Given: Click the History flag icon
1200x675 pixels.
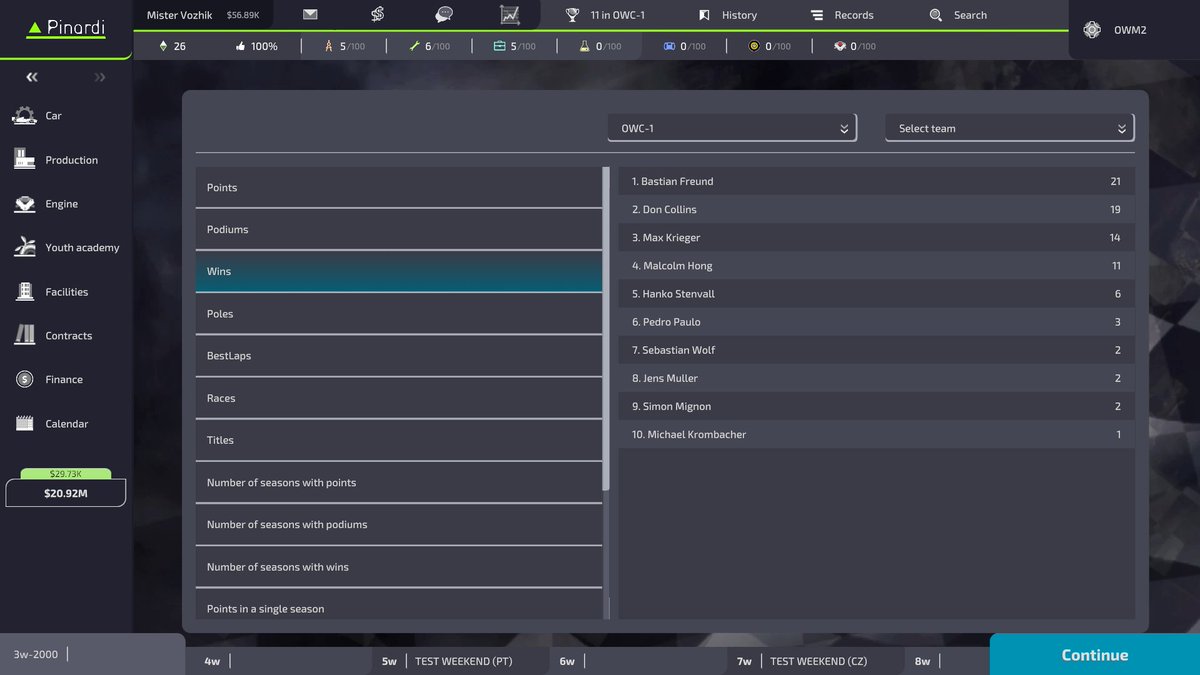Looking at the screenshot, I should coord(704,15).
